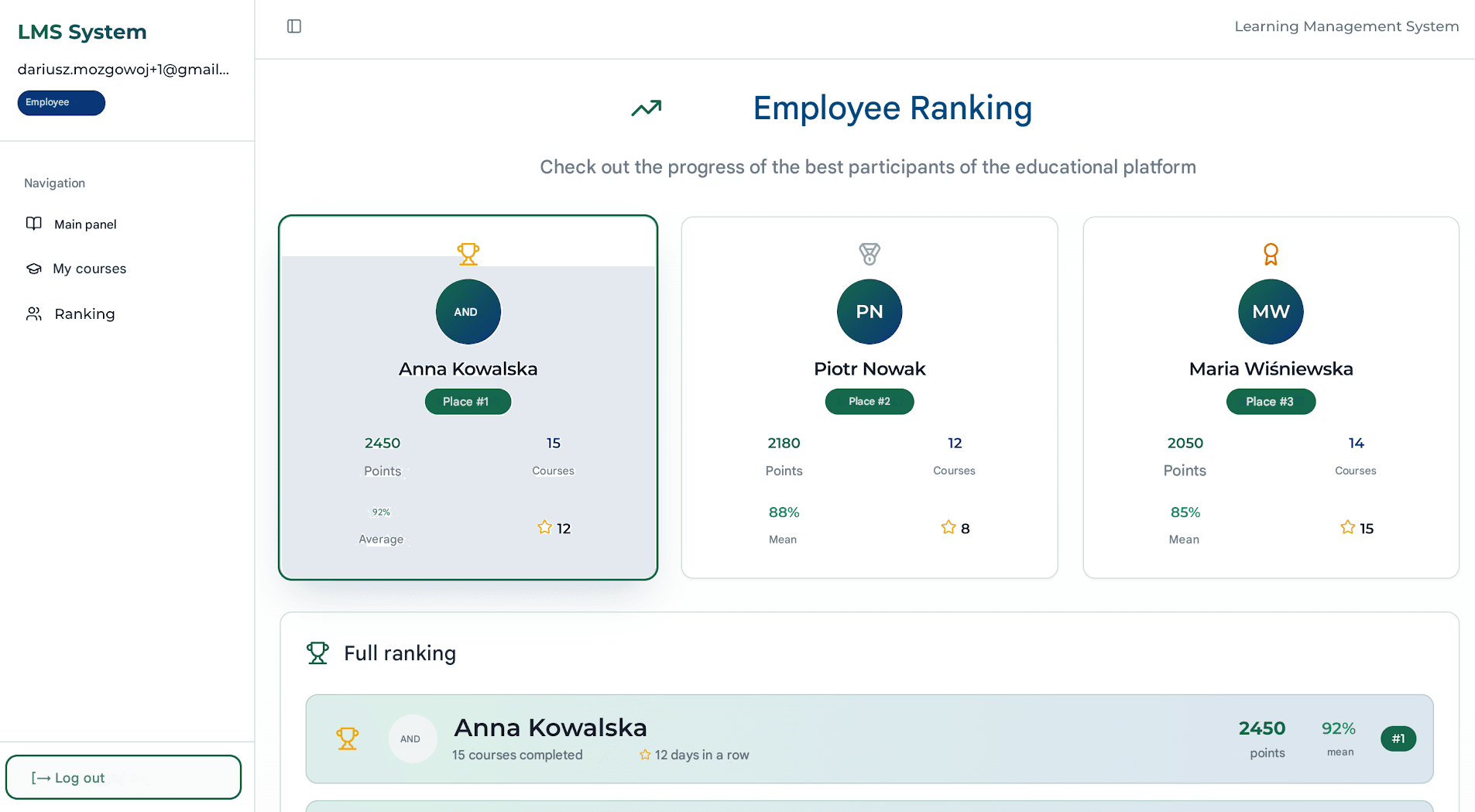The width and height of the screenshot is (1475, 812).
Task: Toggle the sidebar panel icon
Action: pos(294,26)
